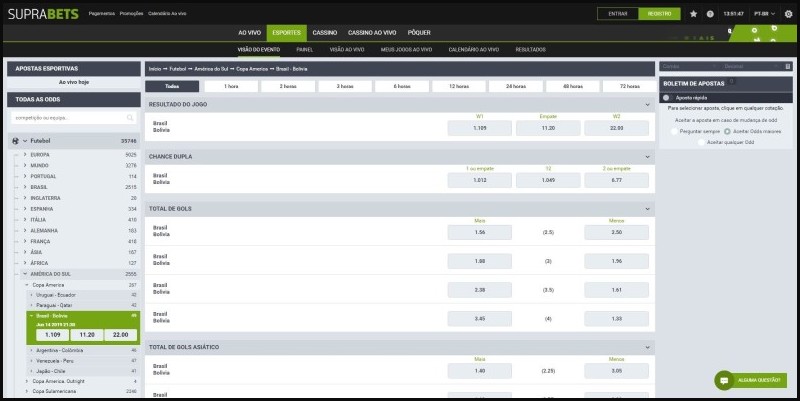The width and height of the screenshot is (800, 401).
Task: Collapse the Chance Dupla section
Action: [x=647, y=157]
